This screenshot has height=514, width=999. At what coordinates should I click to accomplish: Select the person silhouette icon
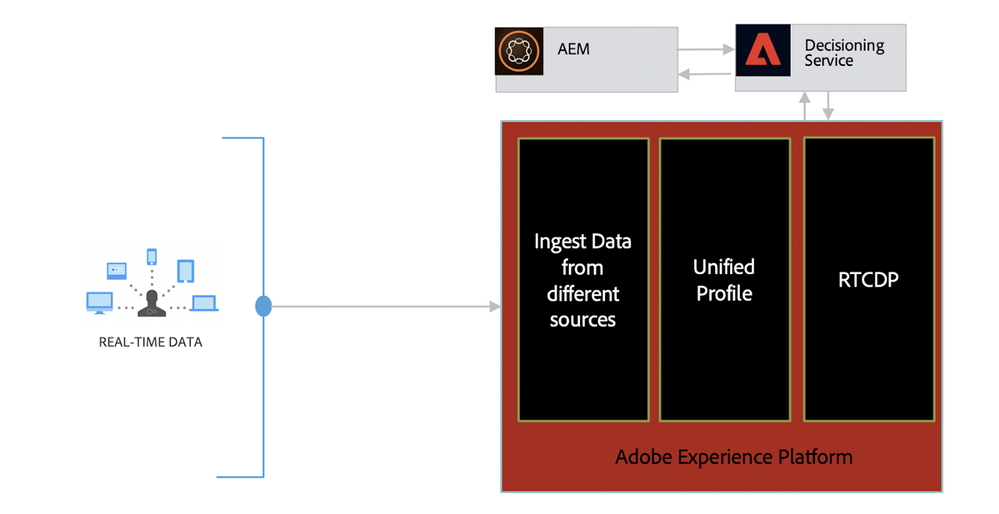pos(153,302)
